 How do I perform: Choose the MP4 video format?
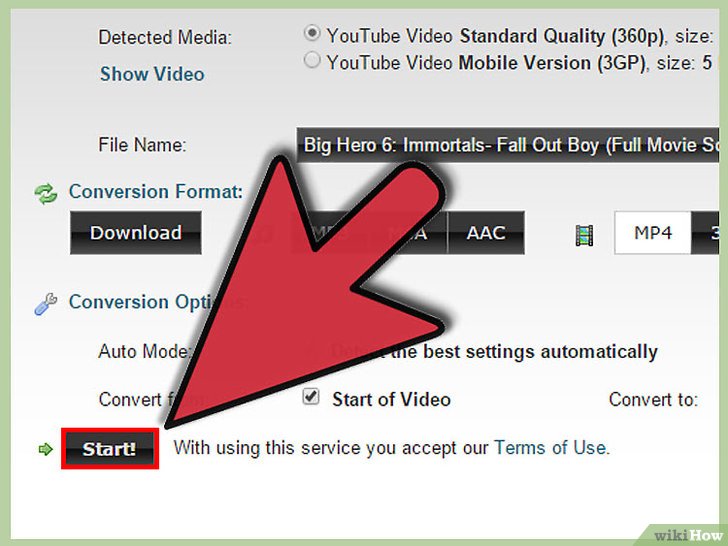tap(653, 233)
